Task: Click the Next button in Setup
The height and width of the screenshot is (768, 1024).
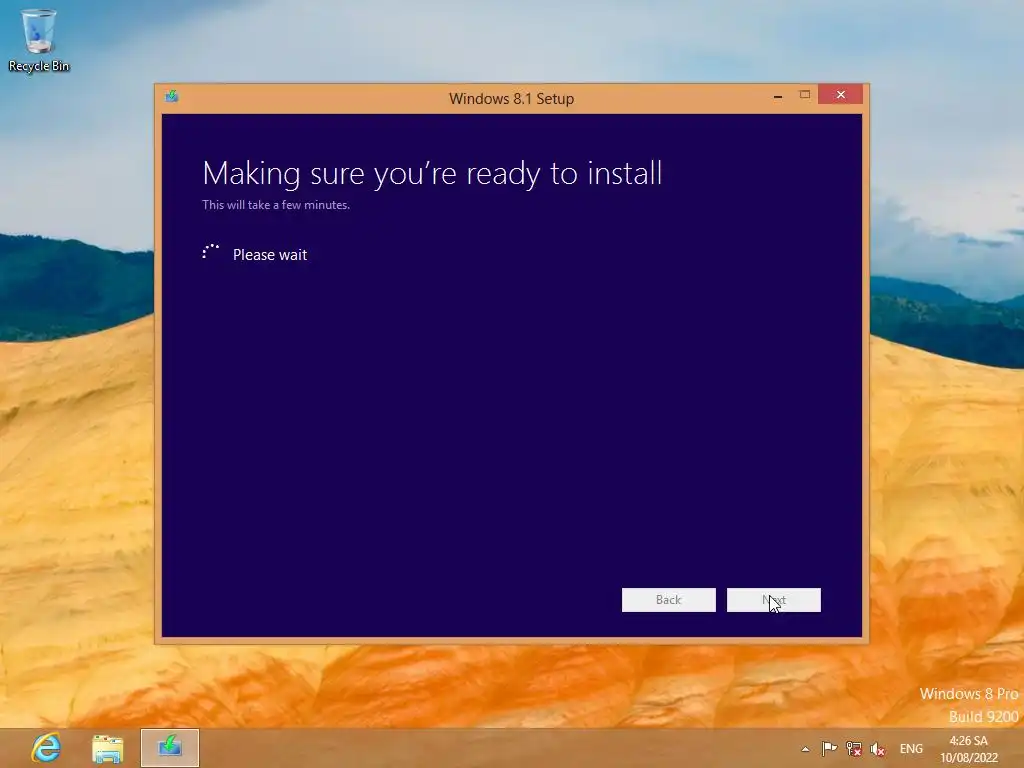Action: (773, 600)
